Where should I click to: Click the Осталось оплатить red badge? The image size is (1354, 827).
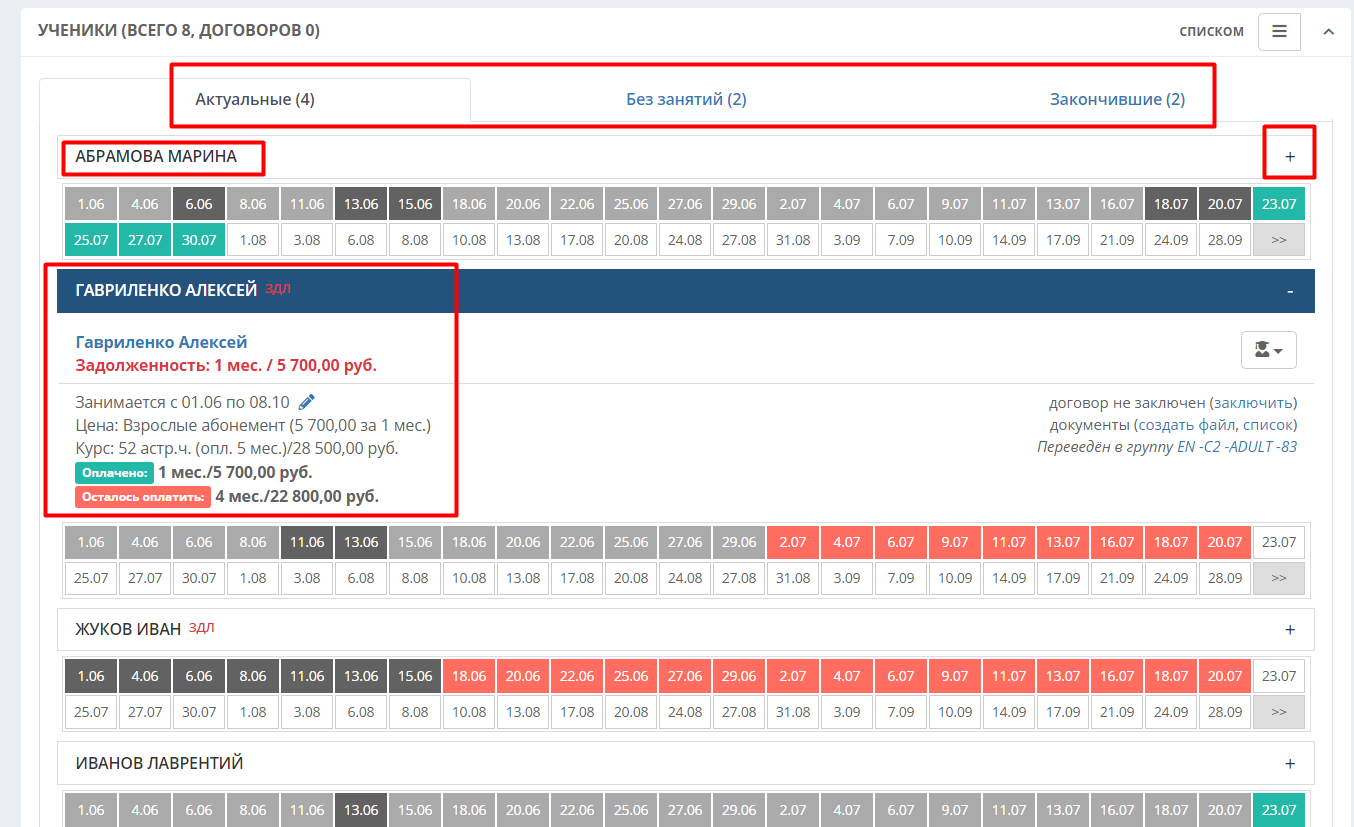coord(143,496)
